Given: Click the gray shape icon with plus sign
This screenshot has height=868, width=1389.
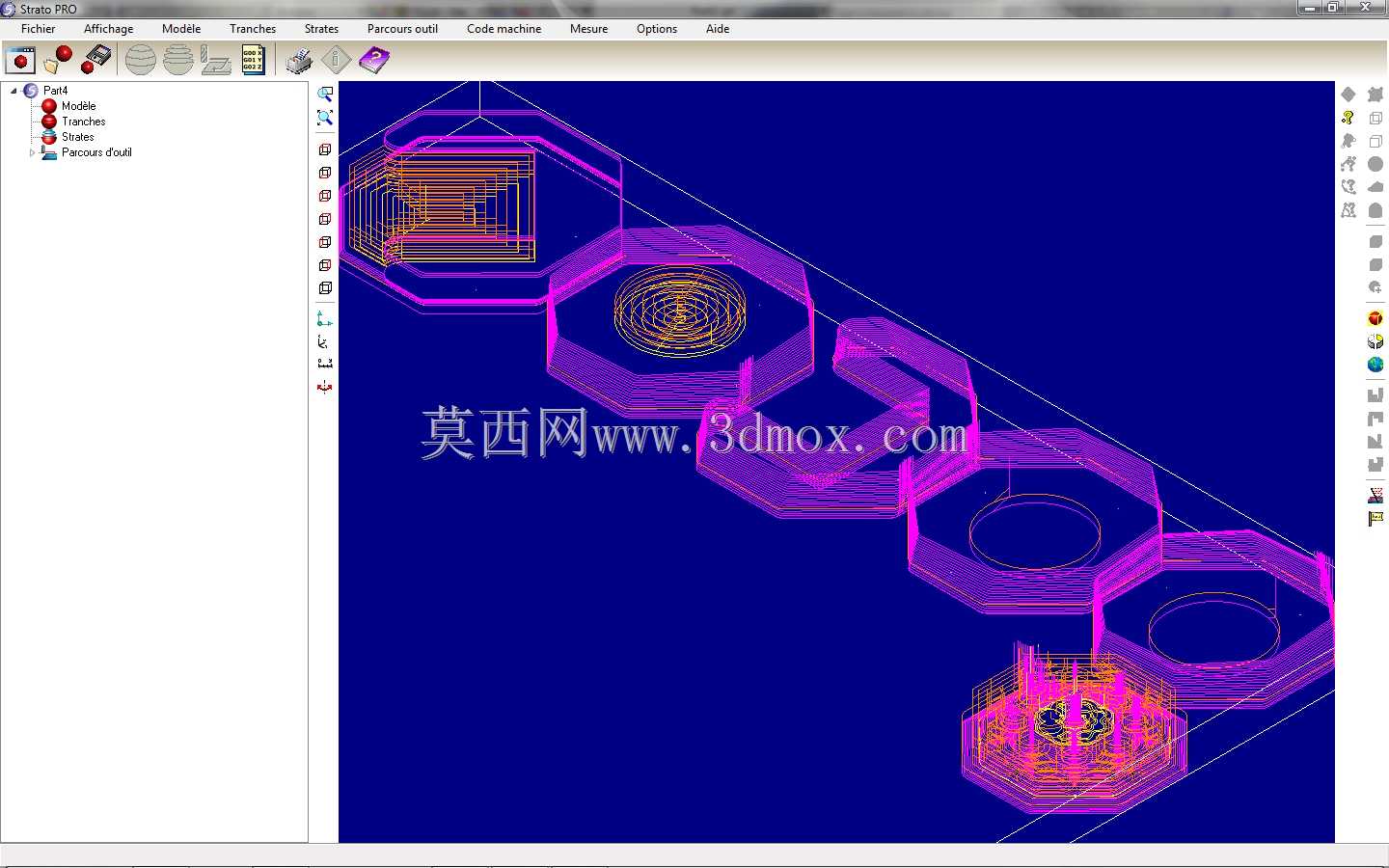Looking at the screenshot, I should coord(1375,287).
